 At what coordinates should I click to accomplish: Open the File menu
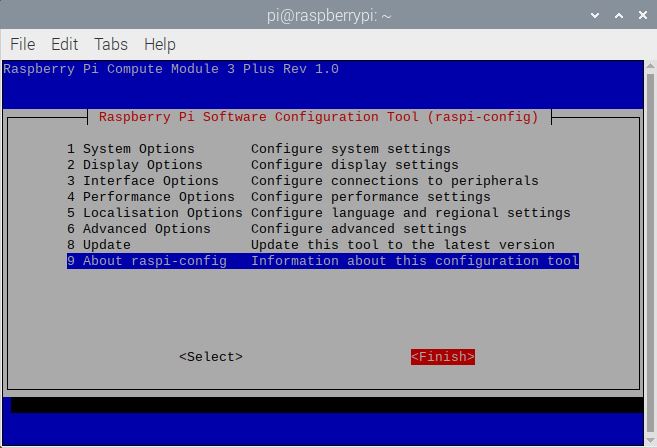pos(23,44)
